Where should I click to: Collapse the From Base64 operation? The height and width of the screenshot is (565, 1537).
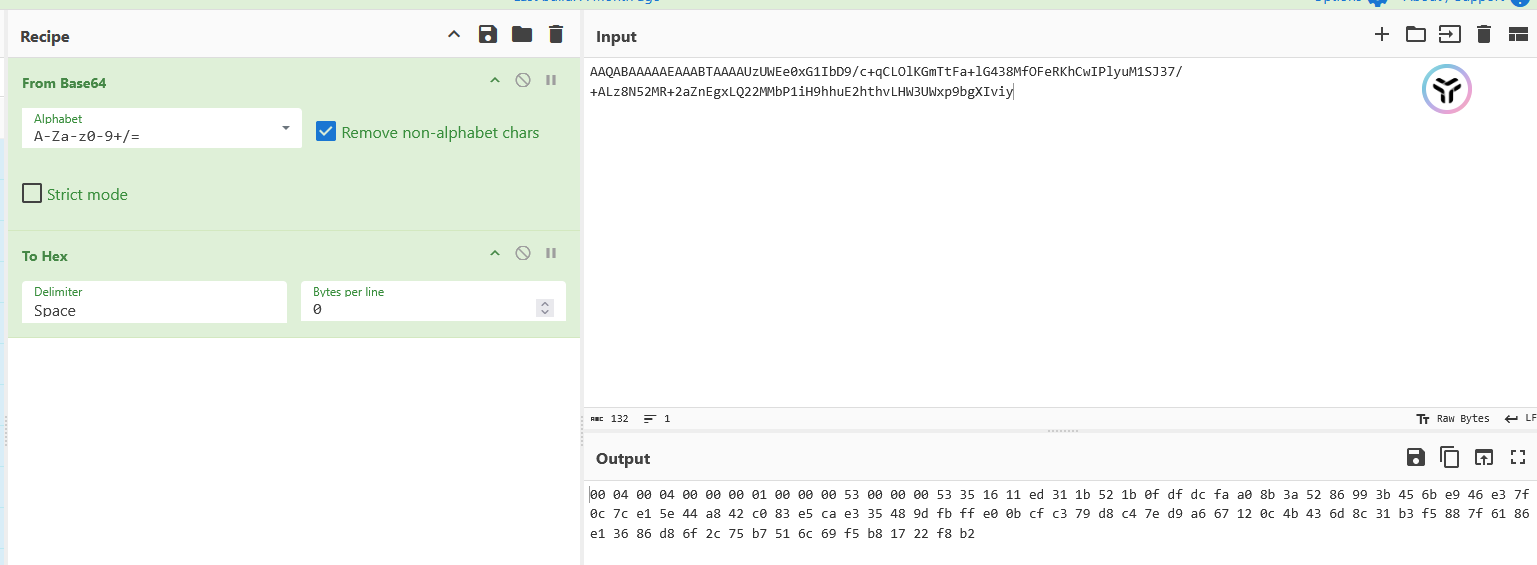click(494, 81)
